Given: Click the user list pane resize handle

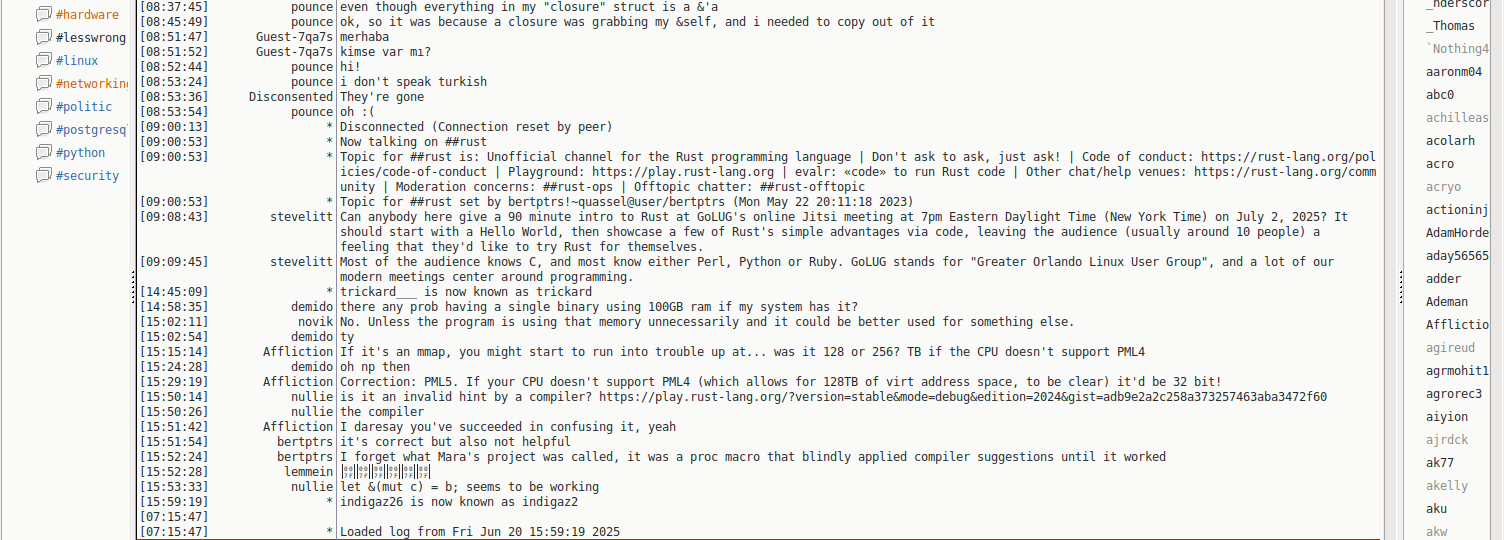Looking at the screenshot, I should 1402,285.
